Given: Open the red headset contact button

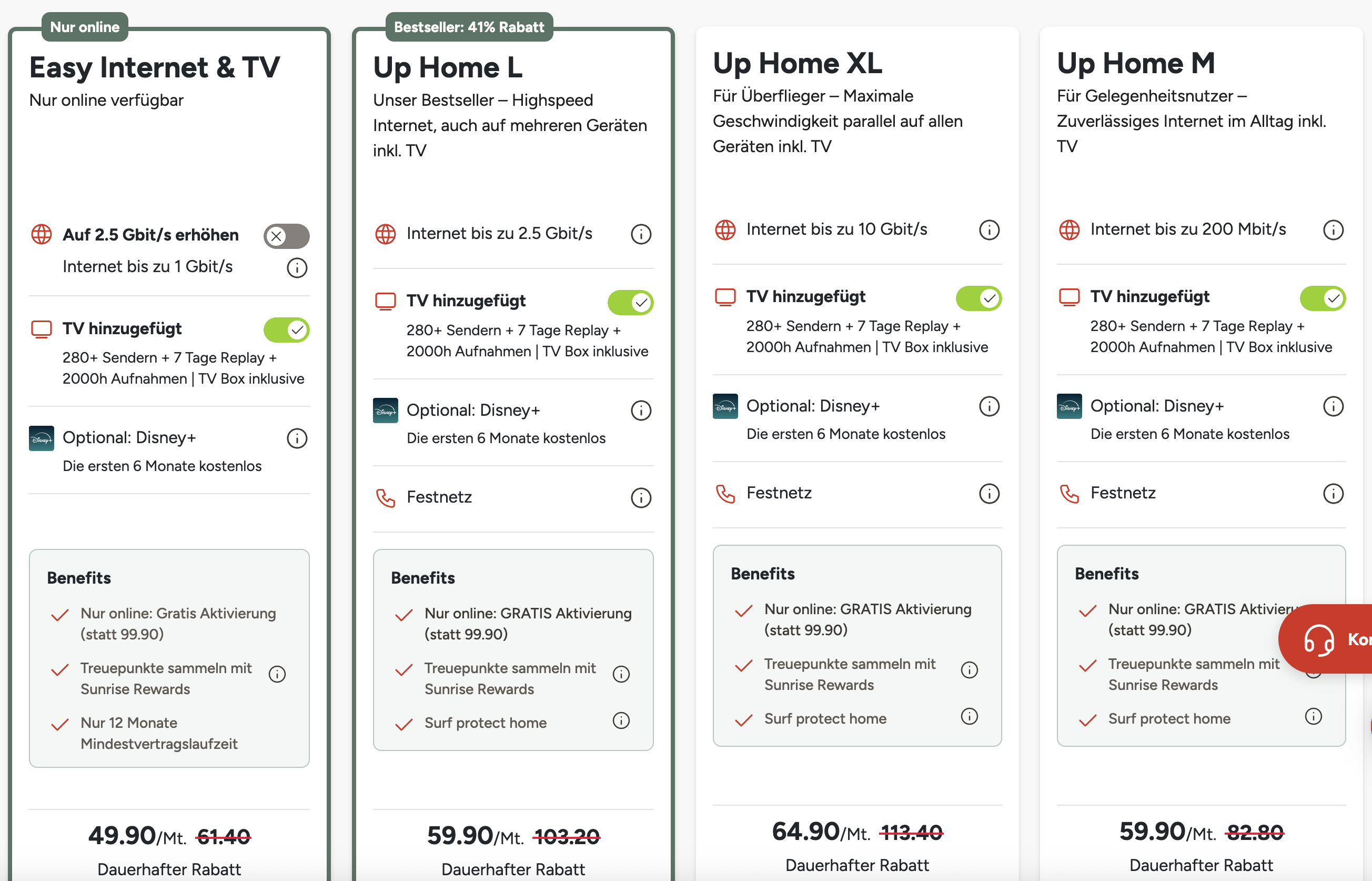Looking at the screenshot, I should (1326, 639).
